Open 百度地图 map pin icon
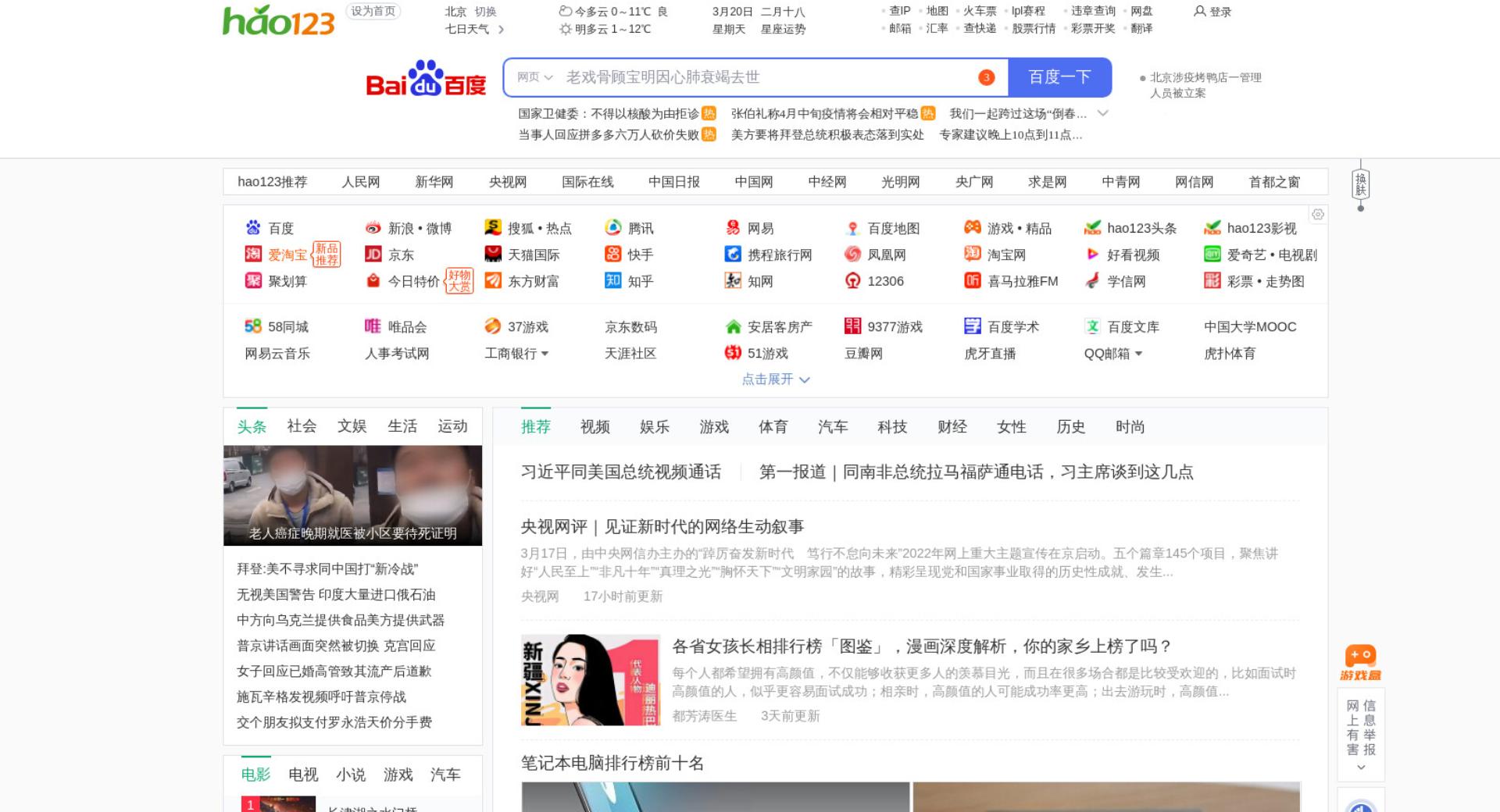Screen dimensions: 1500x812 [x=853, y=228]
